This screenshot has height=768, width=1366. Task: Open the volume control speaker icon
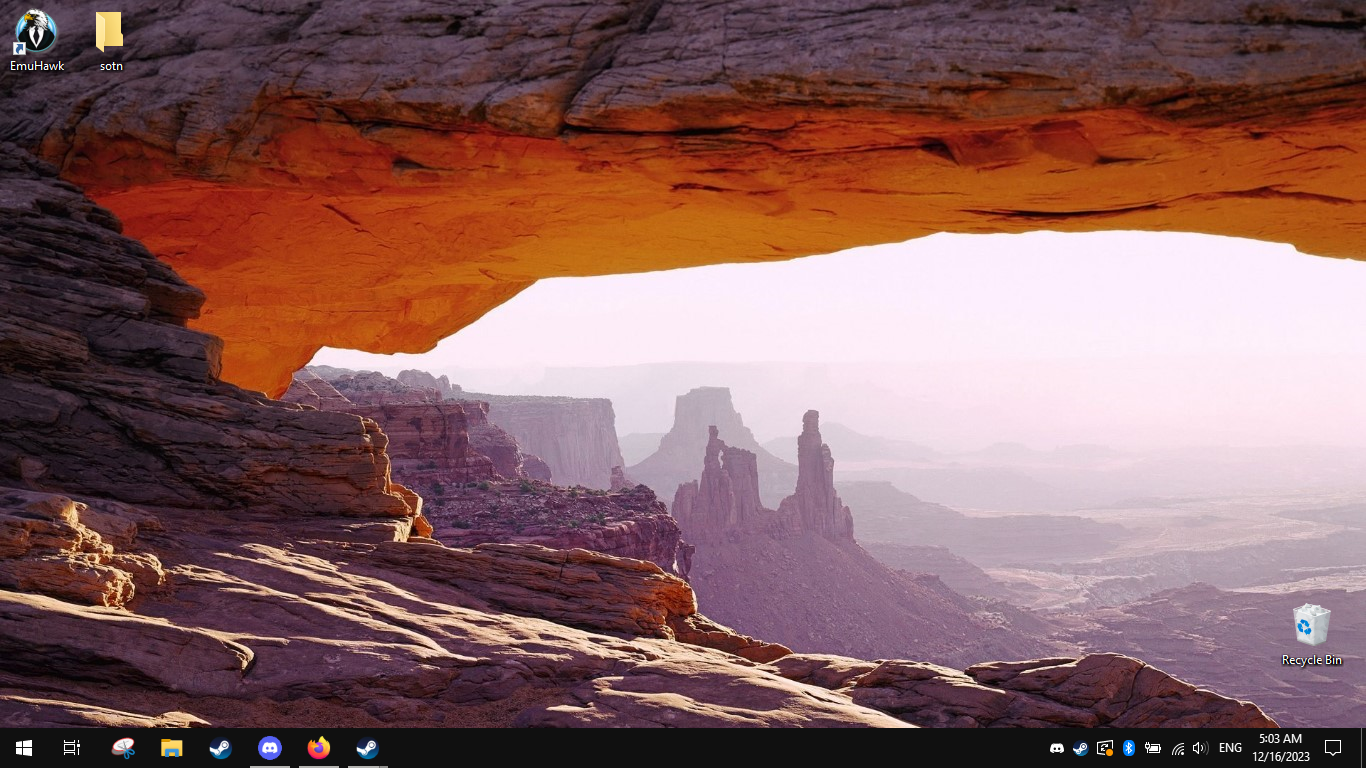[1201, 748]
